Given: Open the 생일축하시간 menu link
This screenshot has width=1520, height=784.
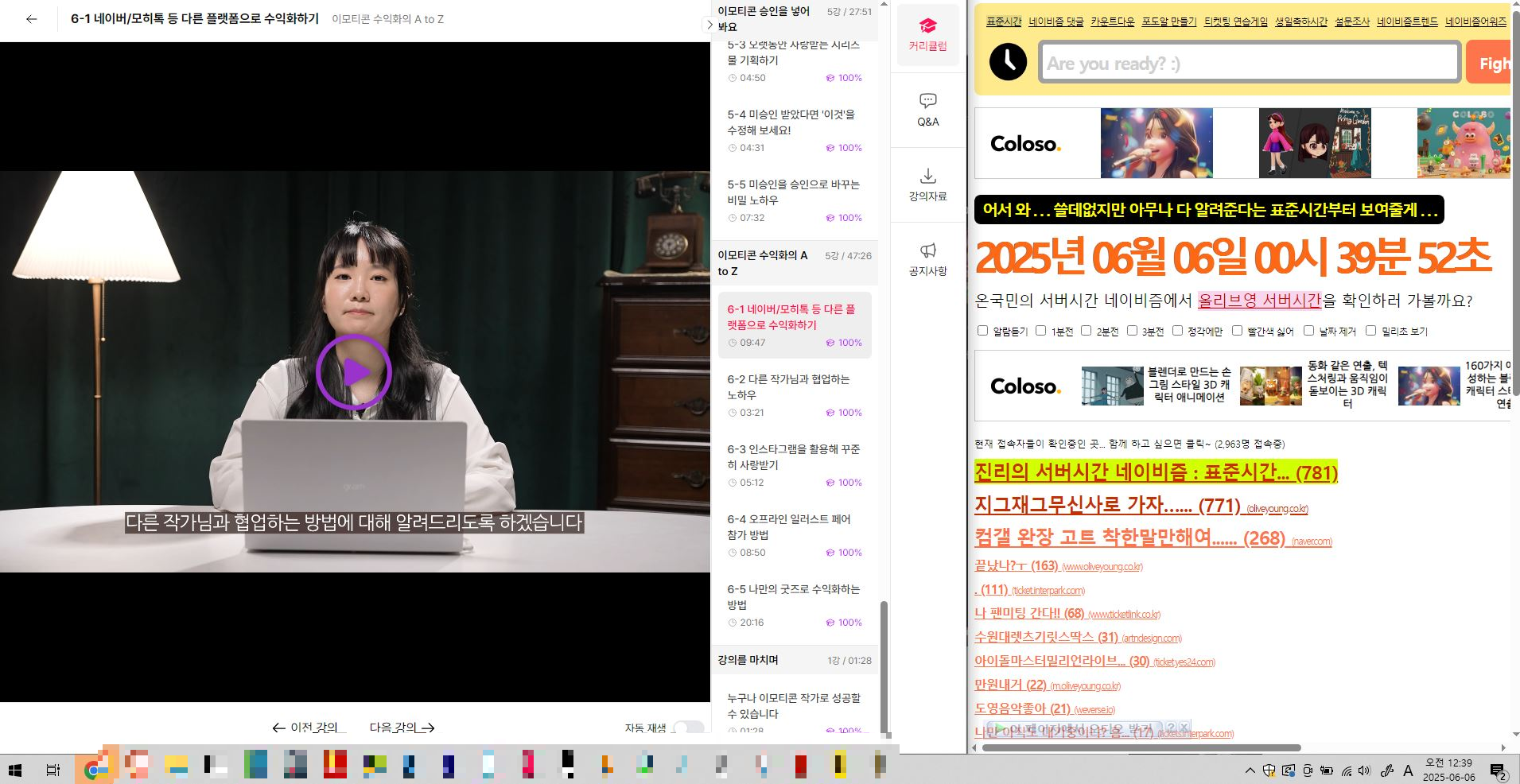Looking at the screenshot, I should (1300, 21).
